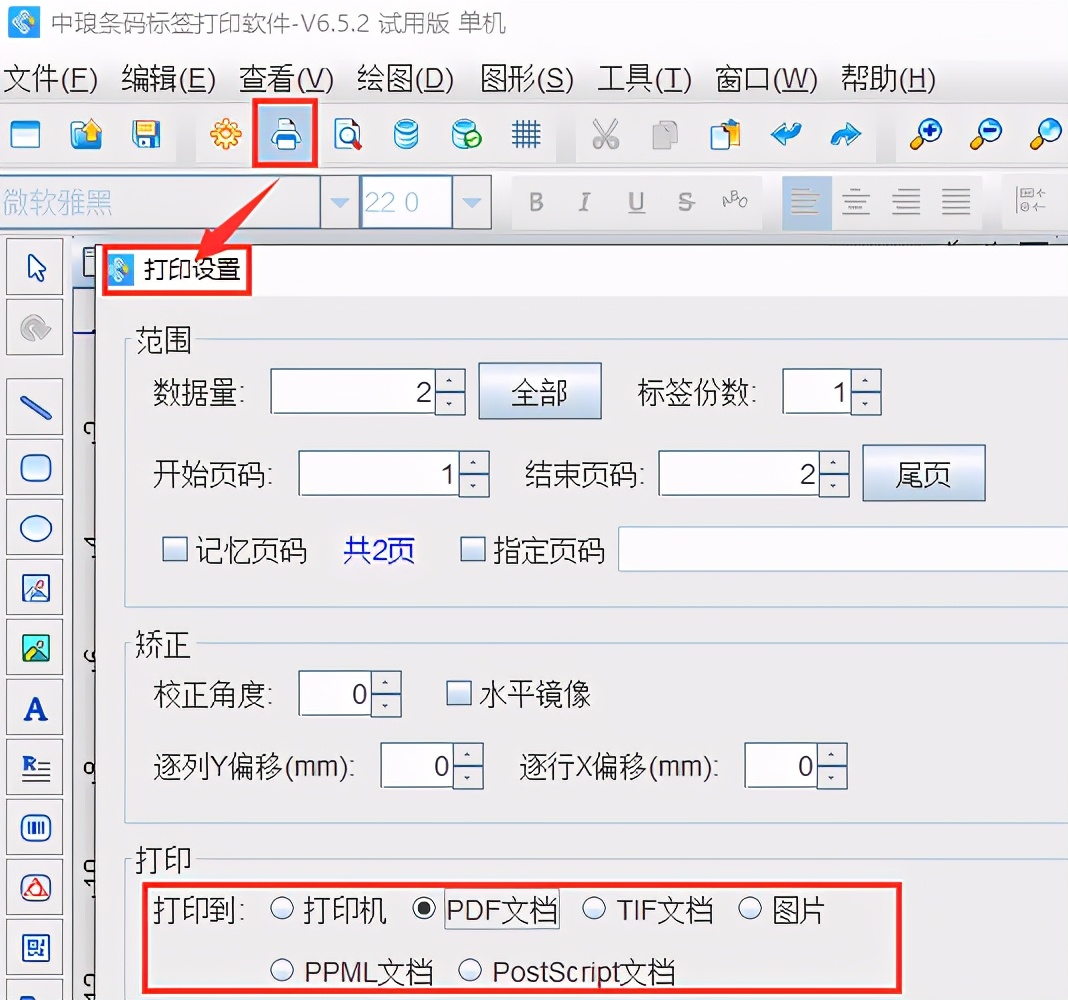Select the Text tool

click(35, 707)
